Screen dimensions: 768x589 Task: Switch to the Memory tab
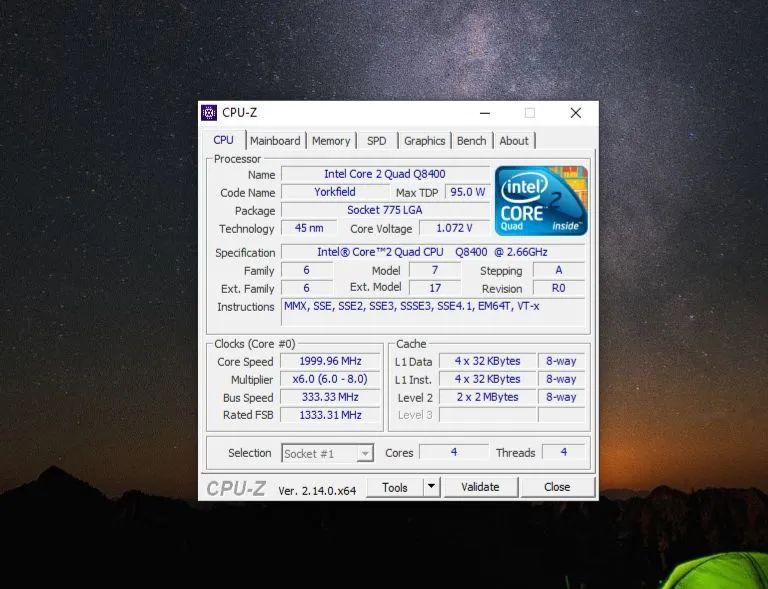pos(331,141)
